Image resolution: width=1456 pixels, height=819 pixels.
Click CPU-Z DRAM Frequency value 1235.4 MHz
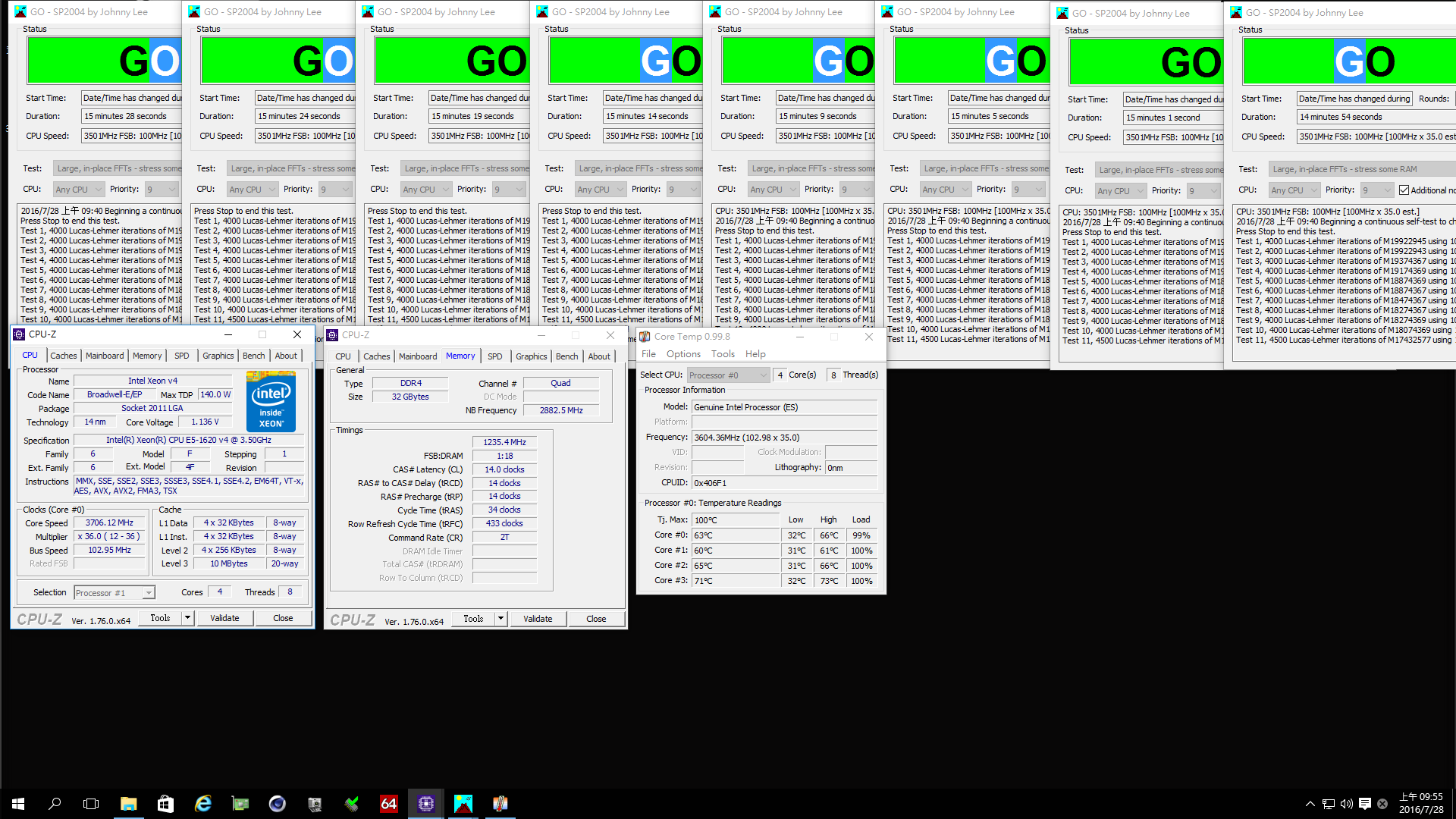[x=504, y=442]
